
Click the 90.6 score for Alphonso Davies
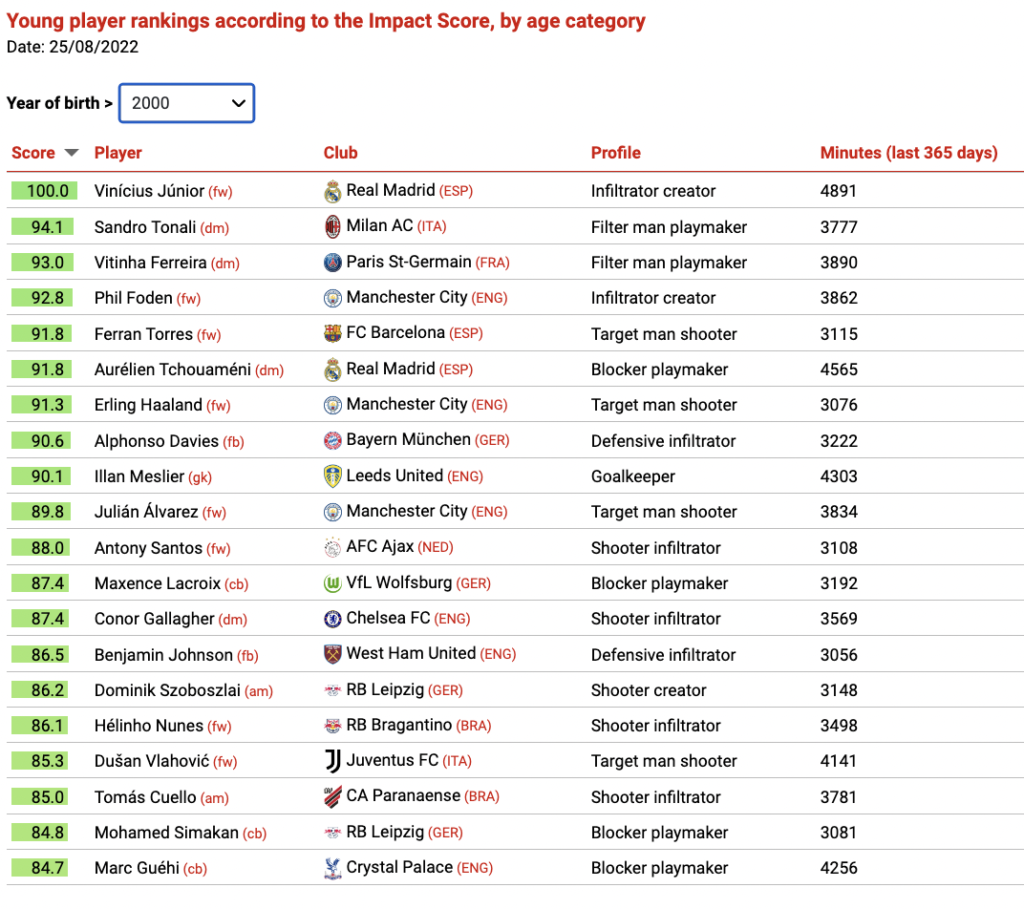40,441
